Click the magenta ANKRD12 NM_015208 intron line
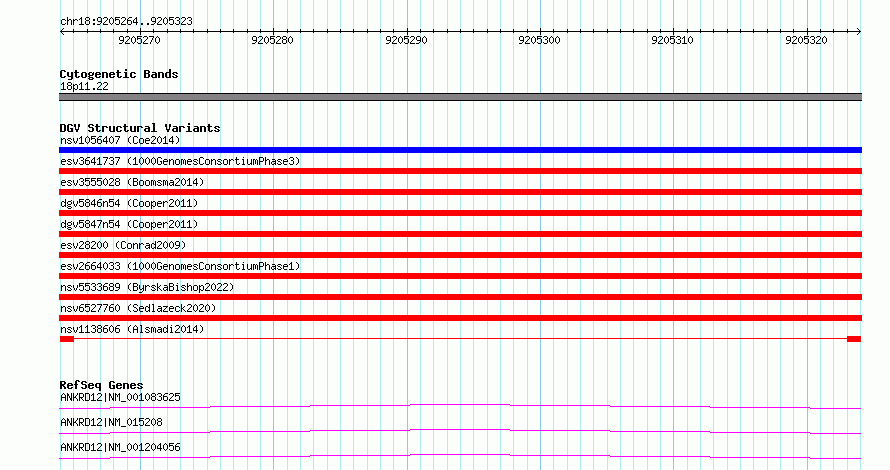Viewport: 890px width, 470px height. click(460, 431)
